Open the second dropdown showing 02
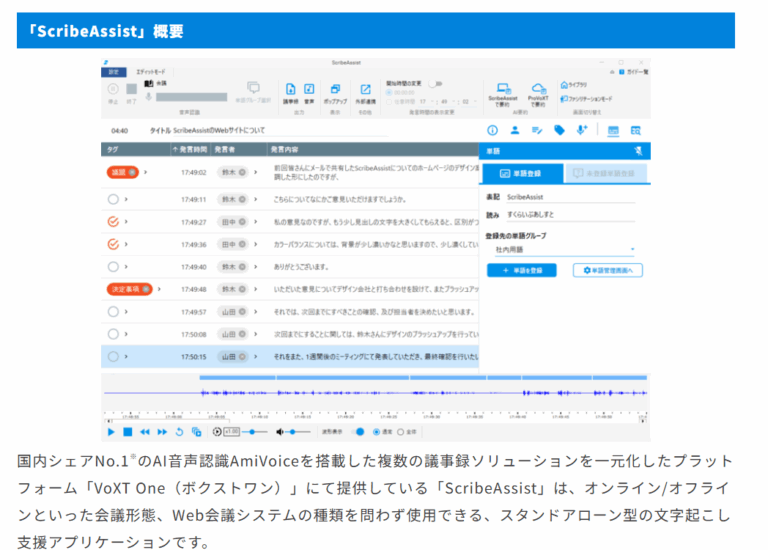The image size is (768, 550). point(469,102)
